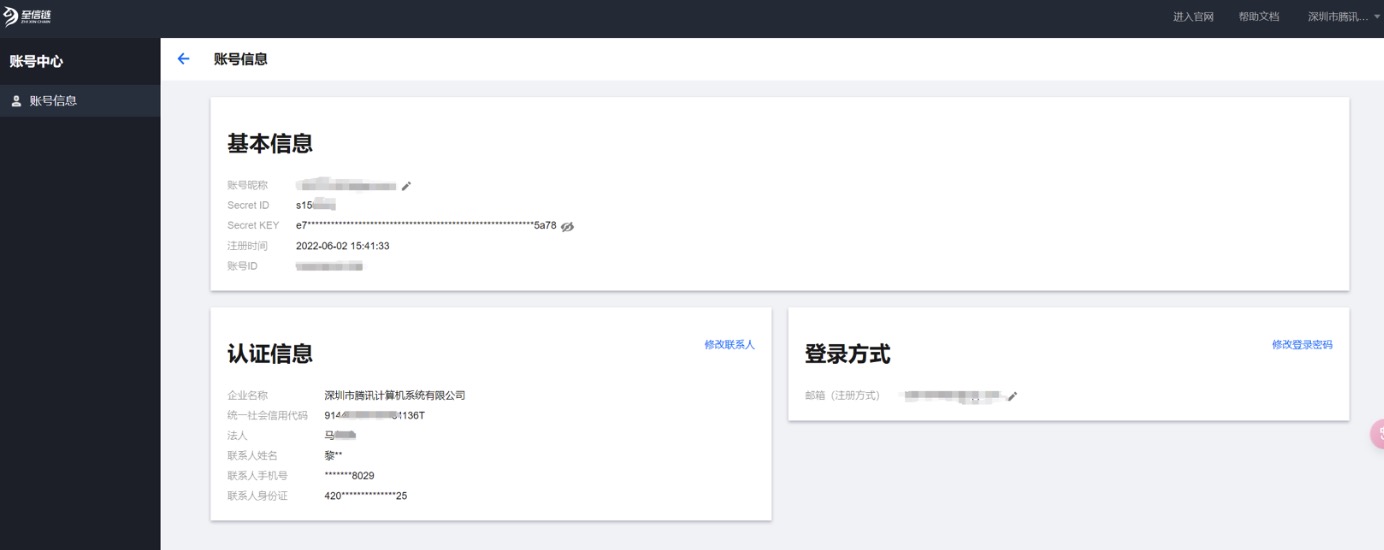Click the company name 深圳市腾讯计算机系统有限公司

[395, 396]
